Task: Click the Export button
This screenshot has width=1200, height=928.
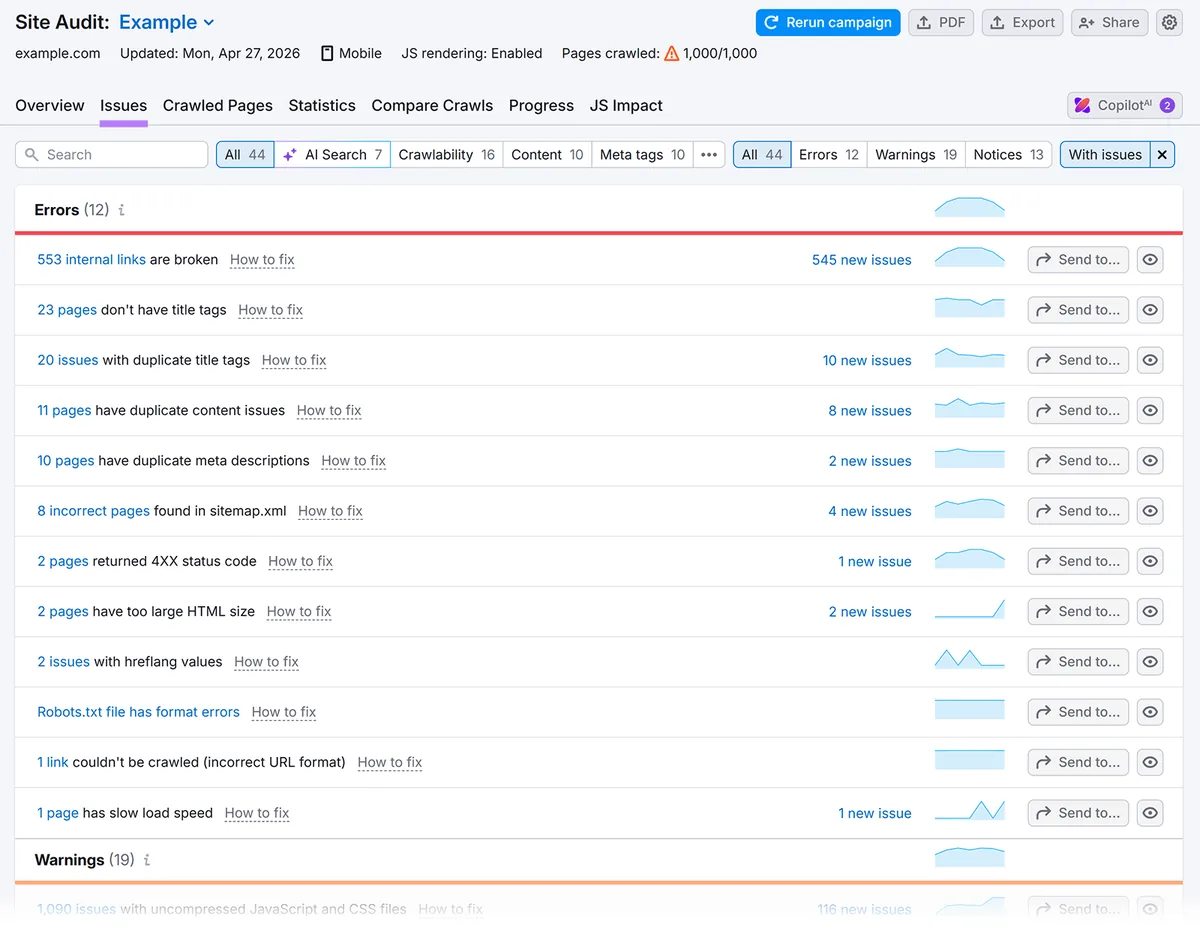Action: pos(1022,22)
